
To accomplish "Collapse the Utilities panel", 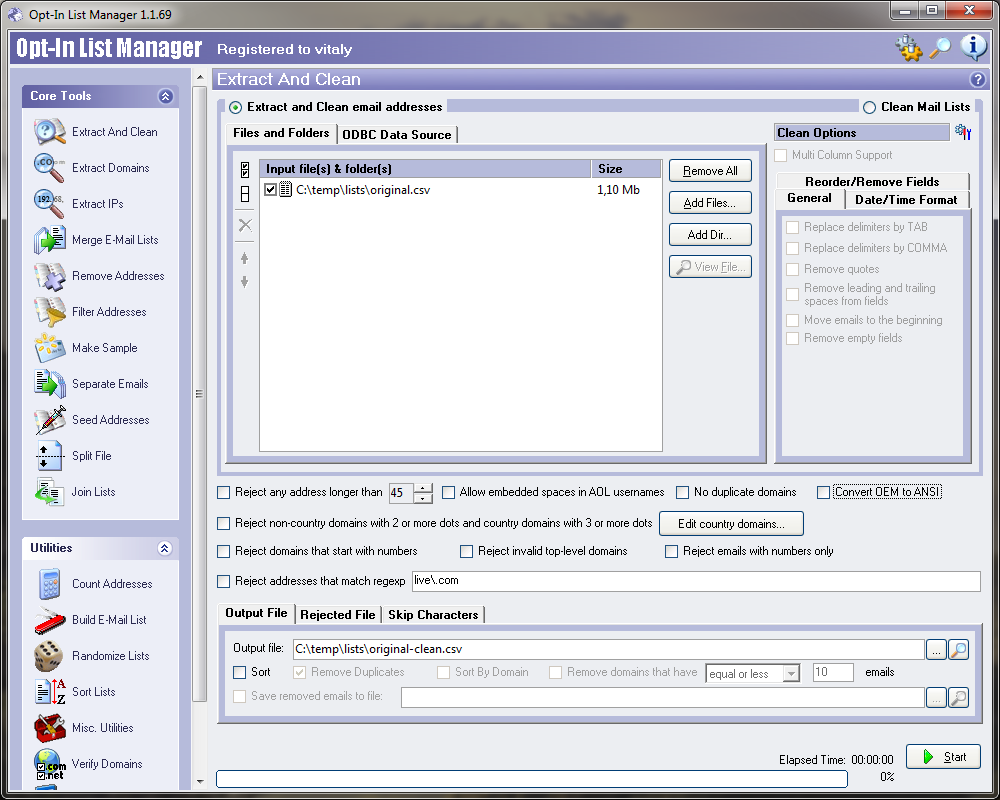I will [165, 548].
